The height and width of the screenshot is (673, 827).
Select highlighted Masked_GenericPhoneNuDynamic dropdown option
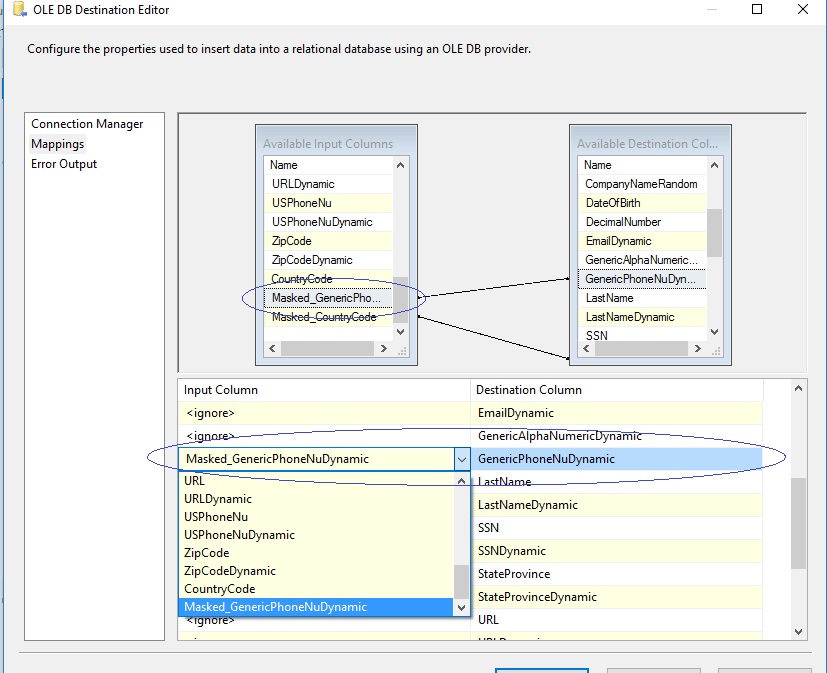coord(316,607)
